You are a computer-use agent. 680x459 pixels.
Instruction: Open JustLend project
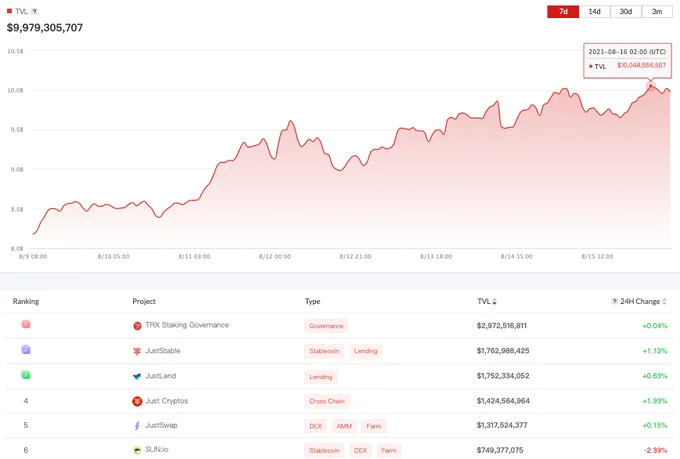point(160,376)
